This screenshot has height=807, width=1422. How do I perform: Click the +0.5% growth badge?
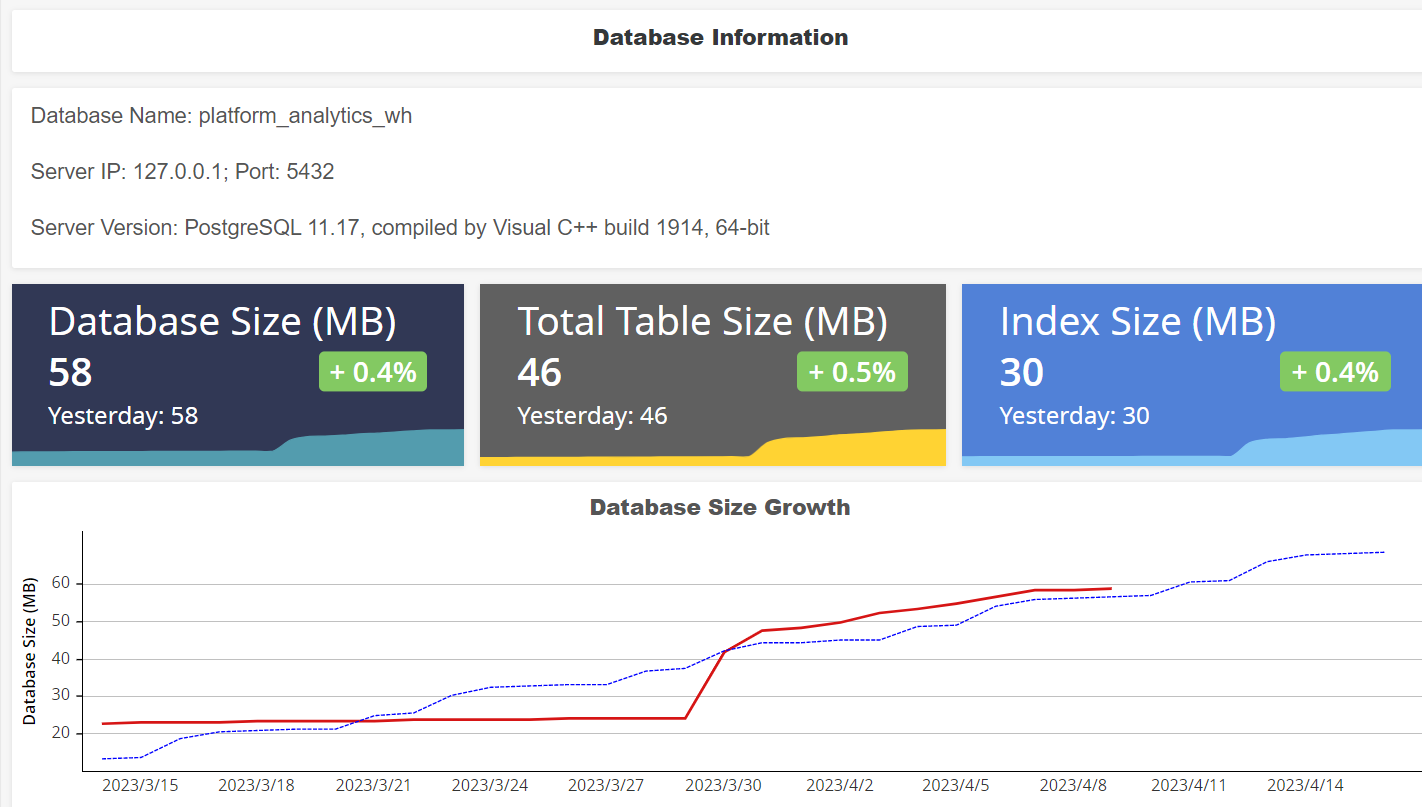click(x=852, y=372)
